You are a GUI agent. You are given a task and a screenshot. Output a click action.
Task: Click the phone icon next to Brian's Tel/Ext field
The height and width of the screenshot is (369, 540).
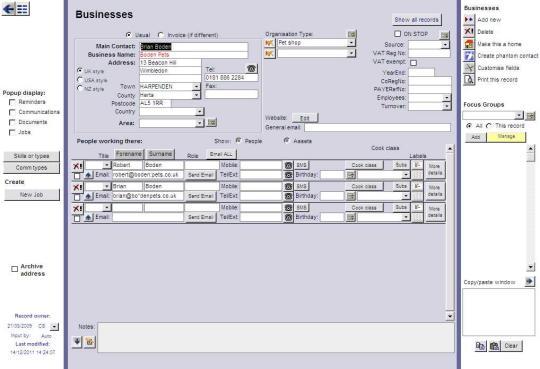[288, 196]
